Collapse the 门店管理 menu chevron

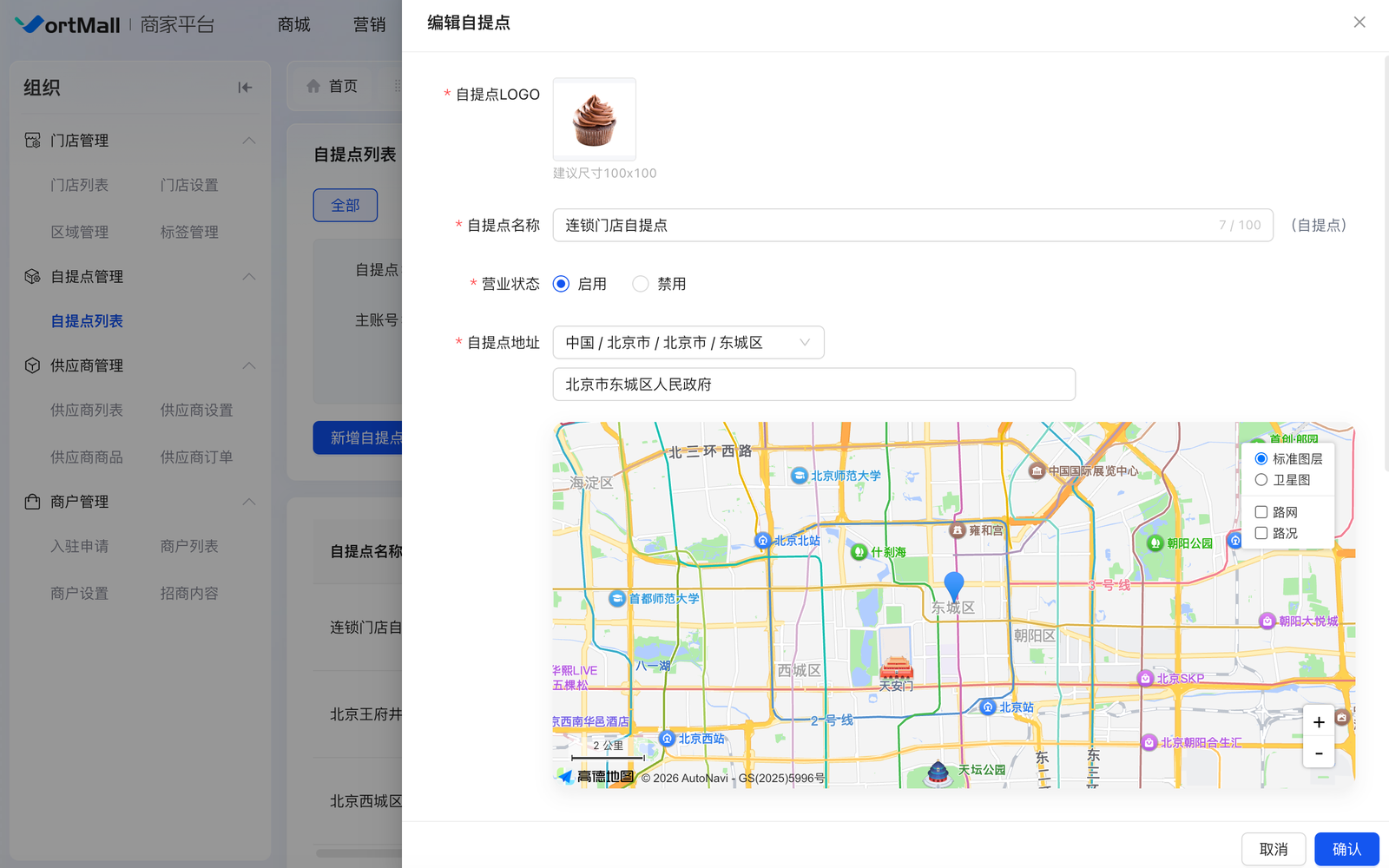click(249, 140)
